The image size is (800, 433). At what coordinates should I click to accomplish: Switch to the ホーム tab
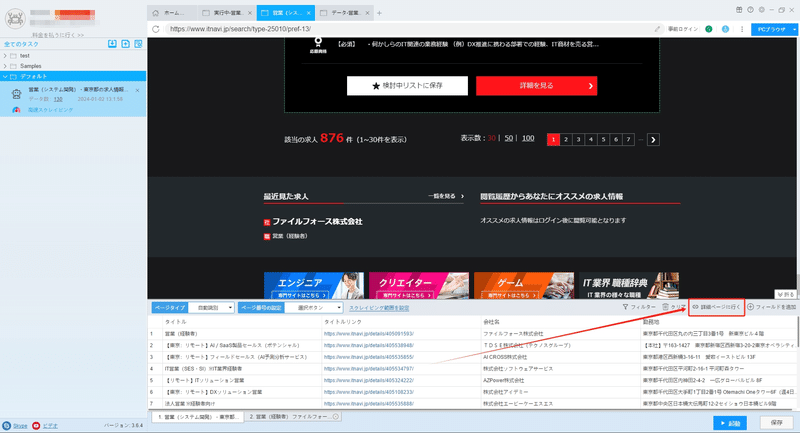pyautogui.click(x=173, y=13)
